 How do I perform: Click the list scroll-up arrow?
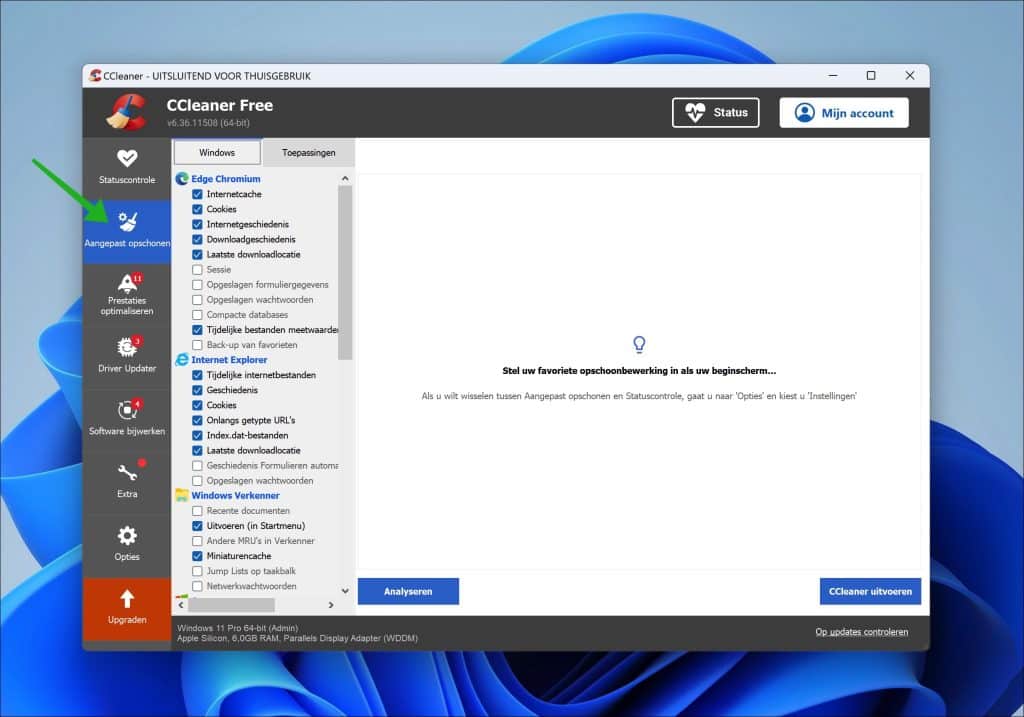click(345, 178)
